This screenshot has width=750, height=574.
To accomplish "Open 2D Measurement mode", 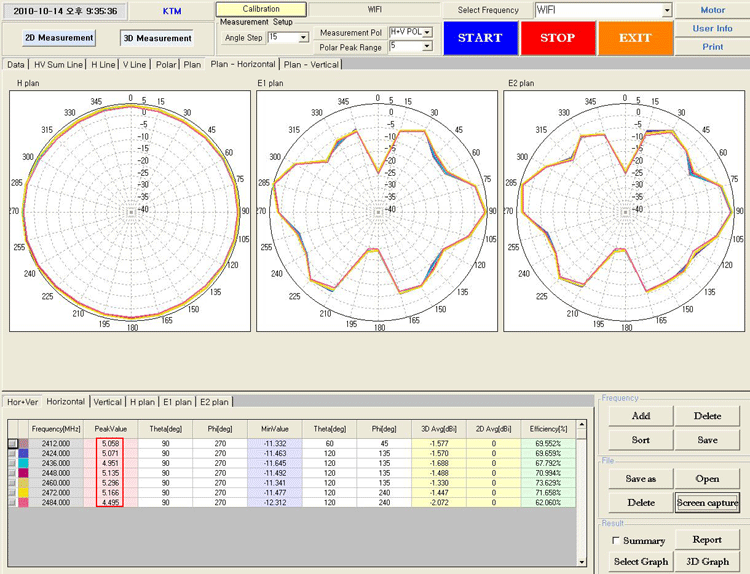I will point(59,38).
